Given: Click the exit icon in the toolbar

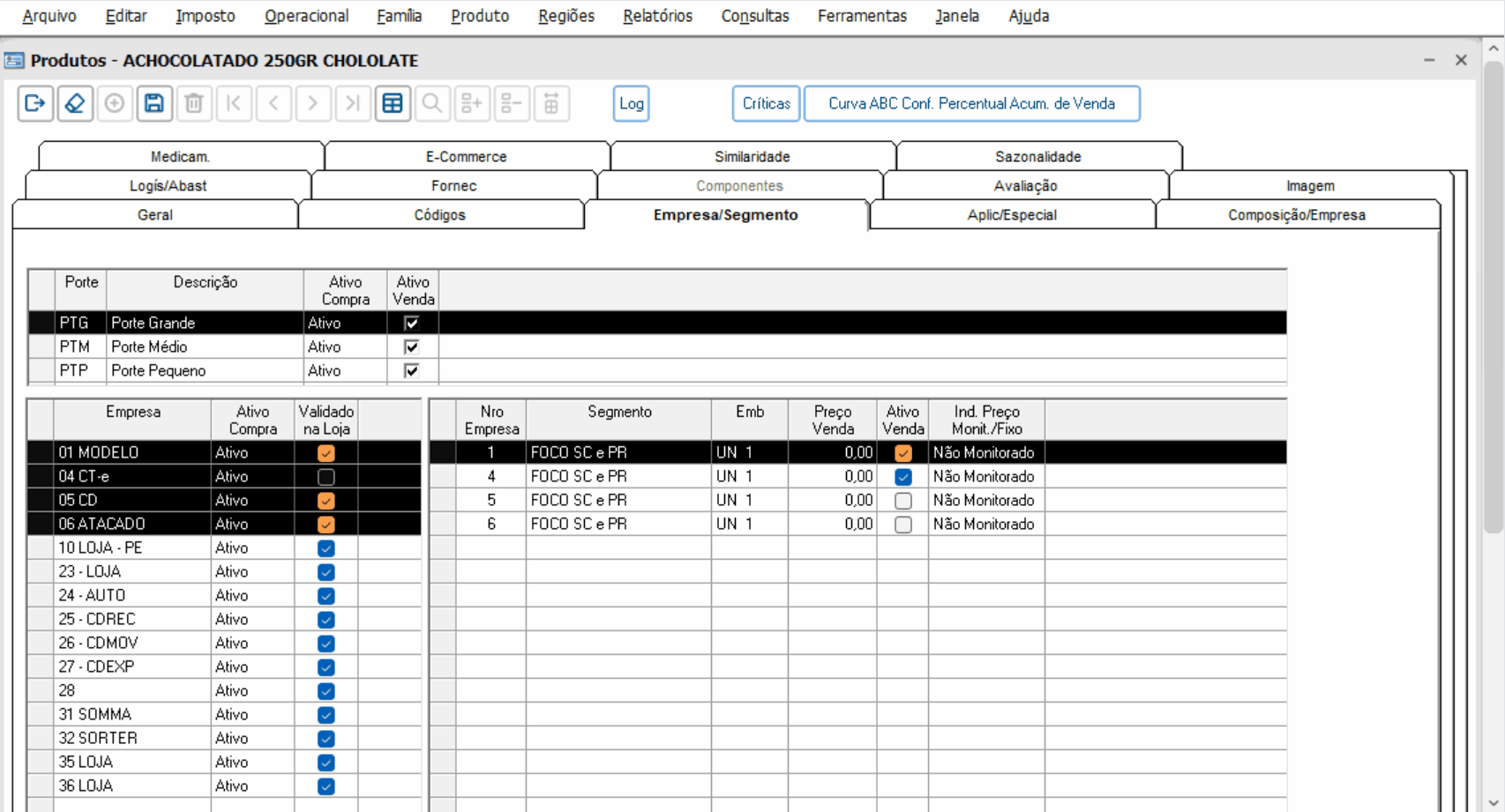Looking at the screenshot, I should tap(35, 104).
